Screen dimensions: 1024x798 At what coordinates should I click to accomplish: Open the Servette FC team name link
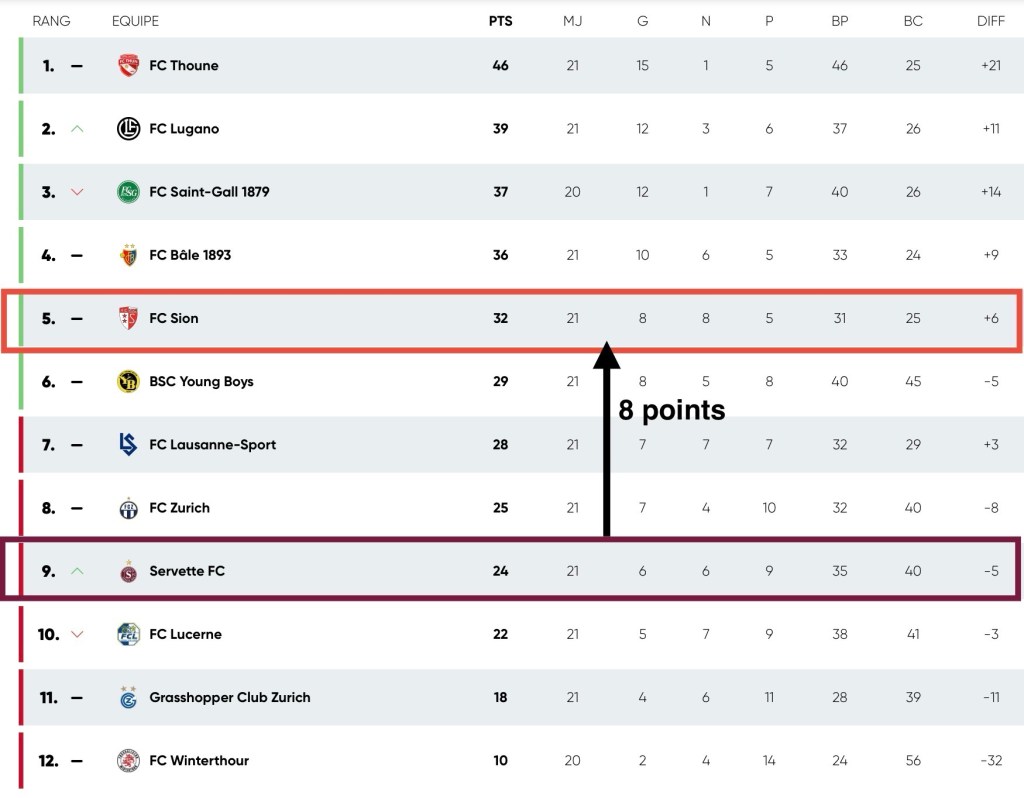(187, 571)
